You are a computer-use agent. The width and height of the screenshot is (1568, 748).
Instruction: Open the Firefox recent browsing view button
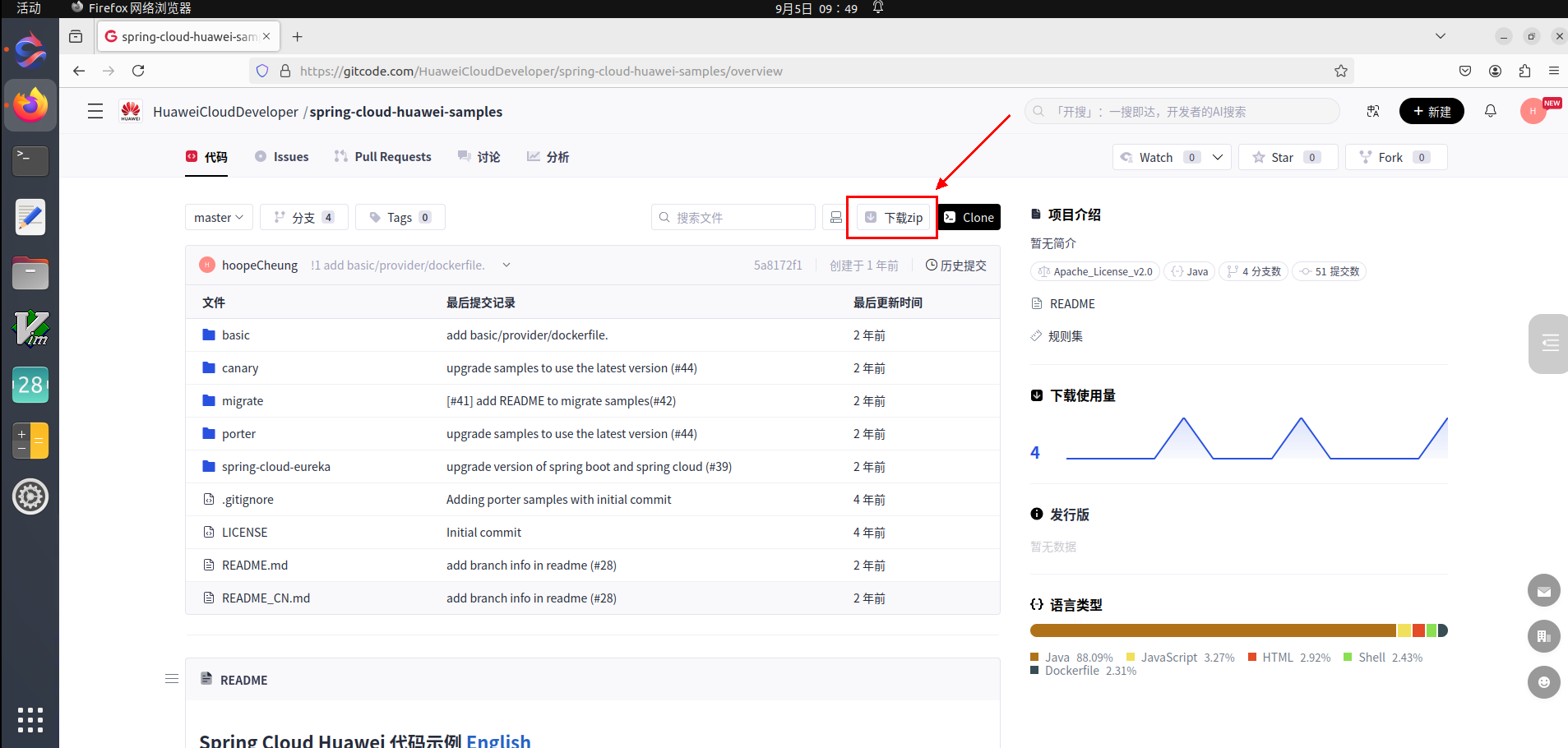pos(76,36)
